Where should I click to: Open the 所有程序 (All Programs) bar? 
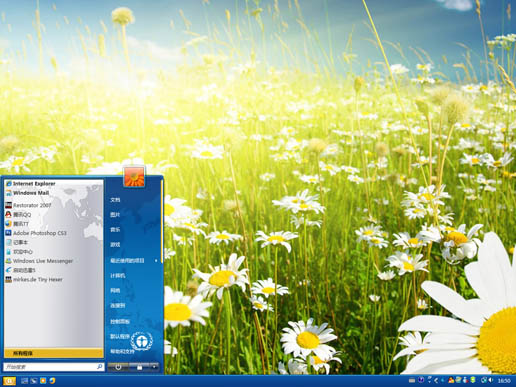point(53,353)
